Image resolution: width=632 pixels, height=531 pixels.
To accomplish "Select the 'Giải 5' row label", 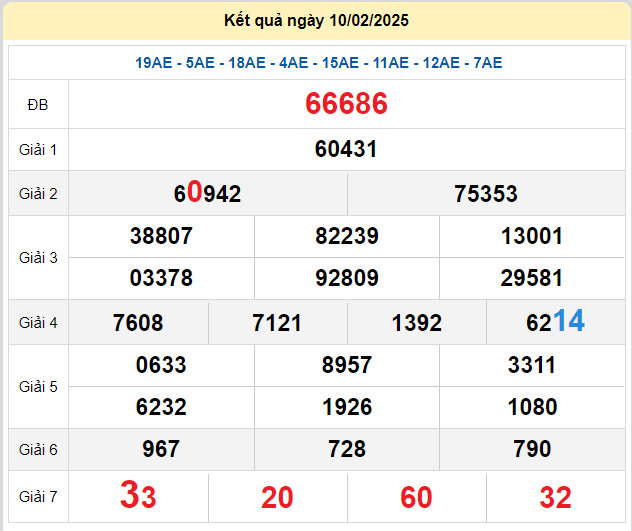I will click(38, 387).
